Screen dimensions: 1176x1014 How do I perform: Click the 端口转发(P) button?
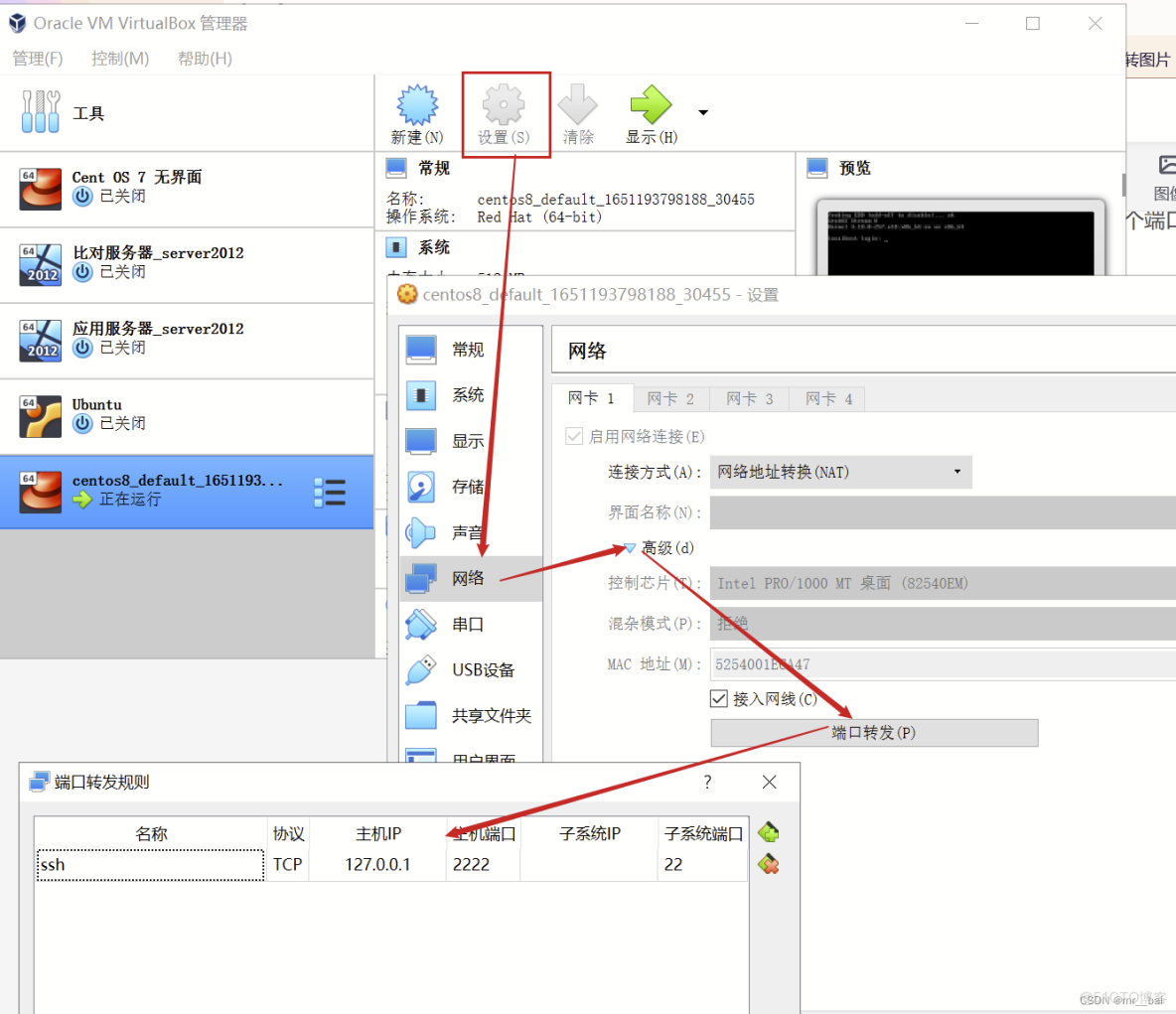pyautogui.click(x=873, y=733)
